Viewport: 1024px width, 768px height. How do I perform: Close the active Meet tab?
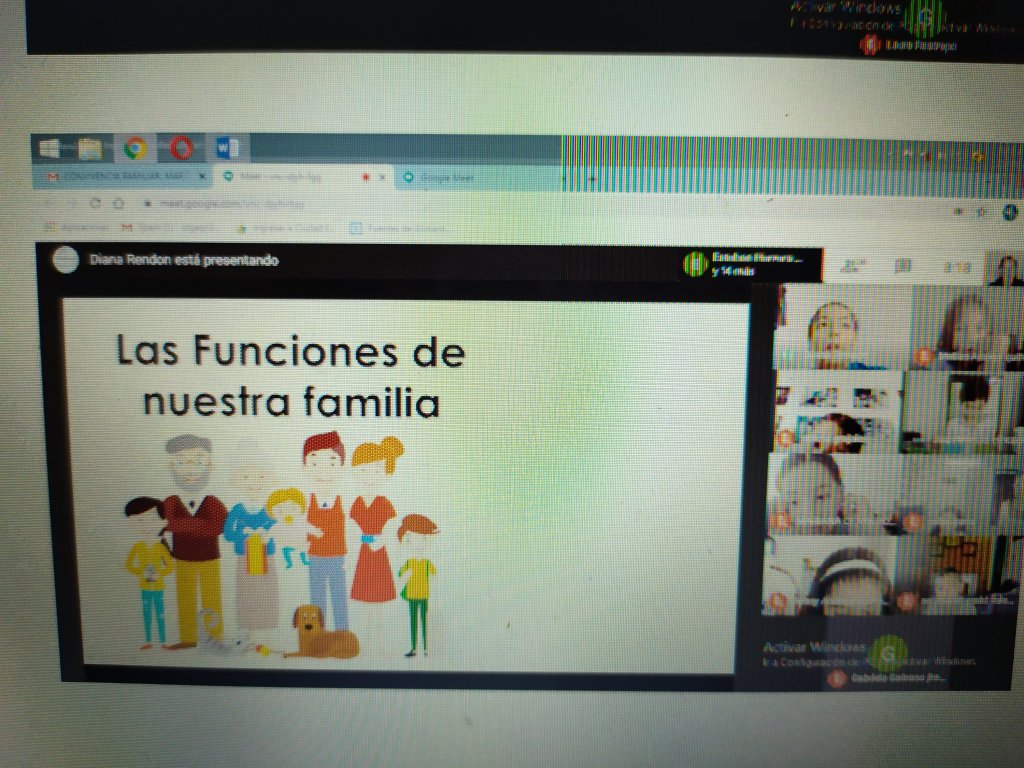(382, 178)
